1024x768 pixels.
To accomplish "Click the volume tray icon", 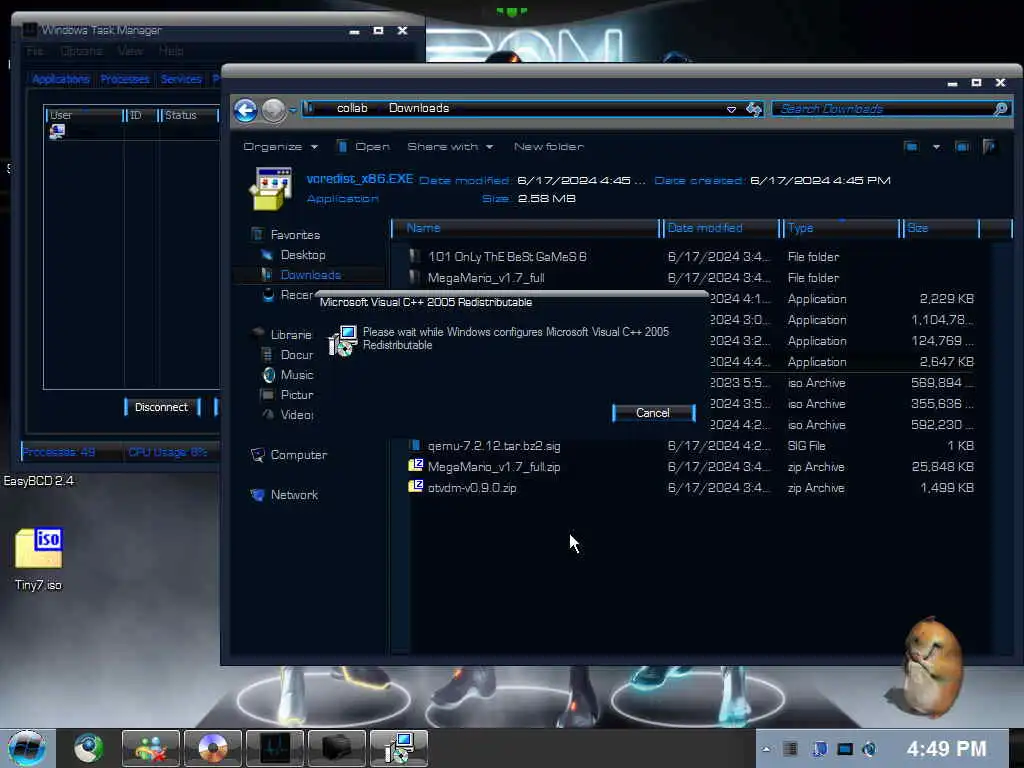I will pyautogui.click(x=869, y=749).
